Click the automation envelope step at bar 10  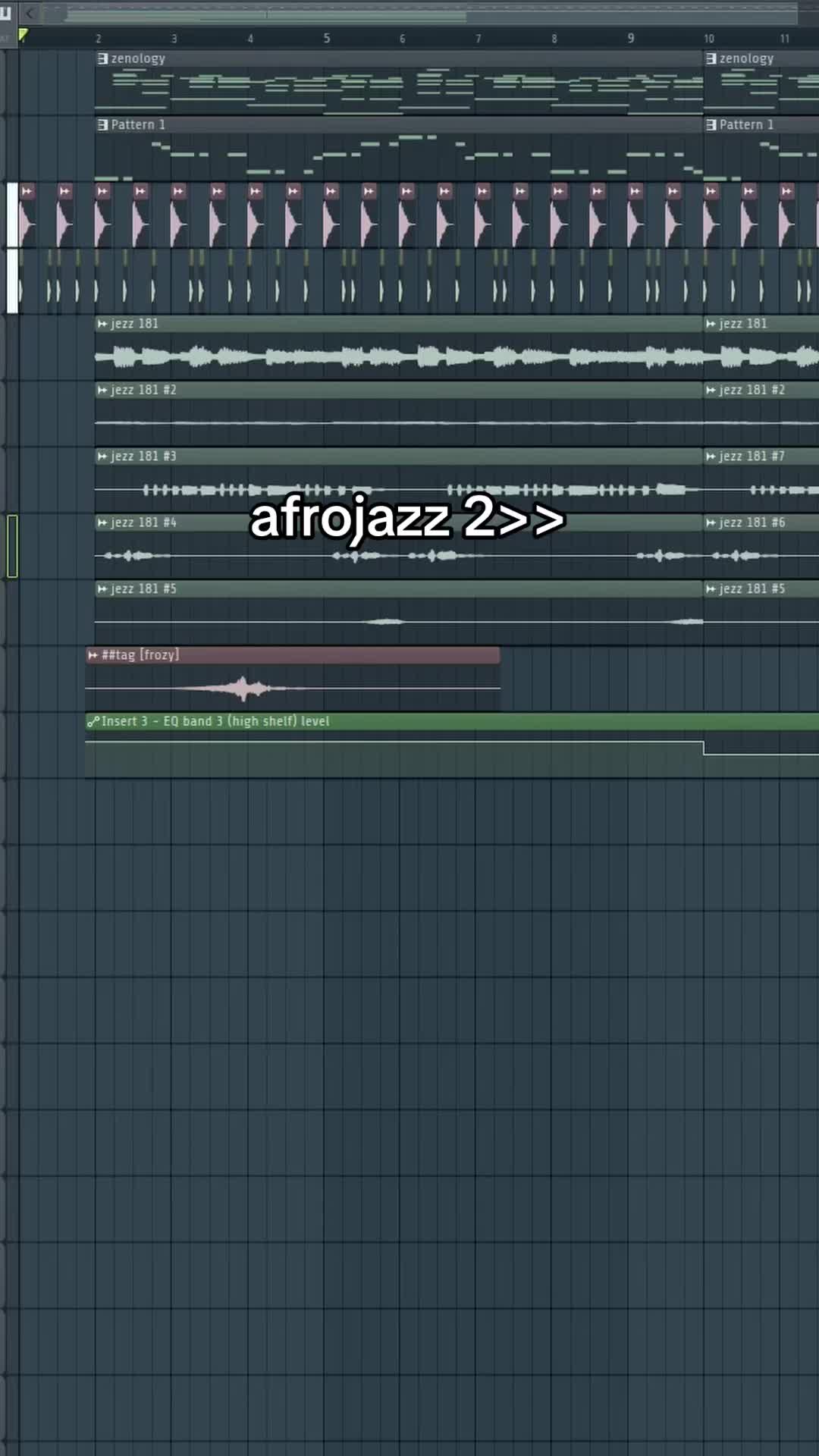click(704, 748)
